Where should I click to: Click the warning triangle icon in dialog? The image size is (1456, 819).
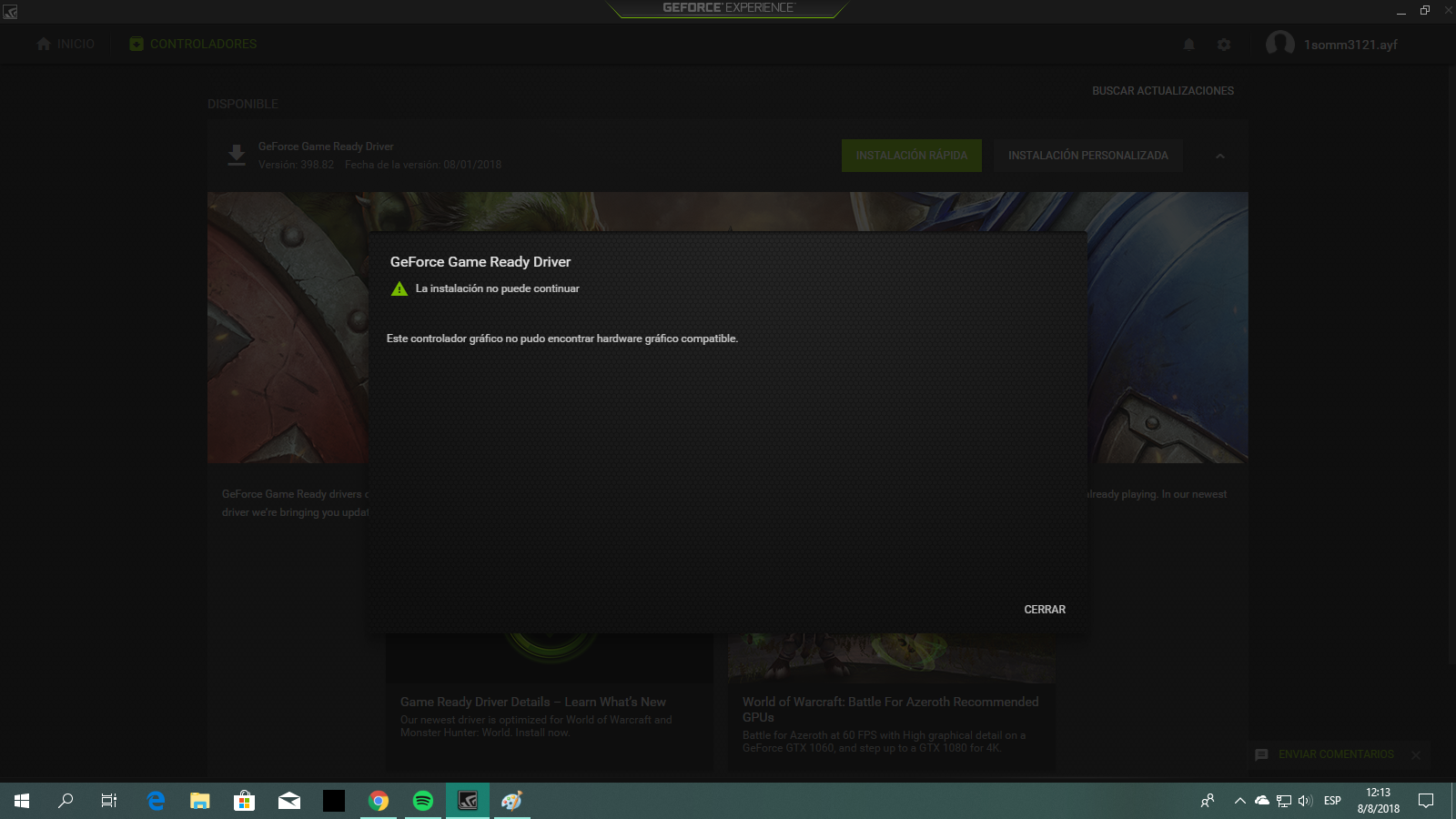[399, 288]
